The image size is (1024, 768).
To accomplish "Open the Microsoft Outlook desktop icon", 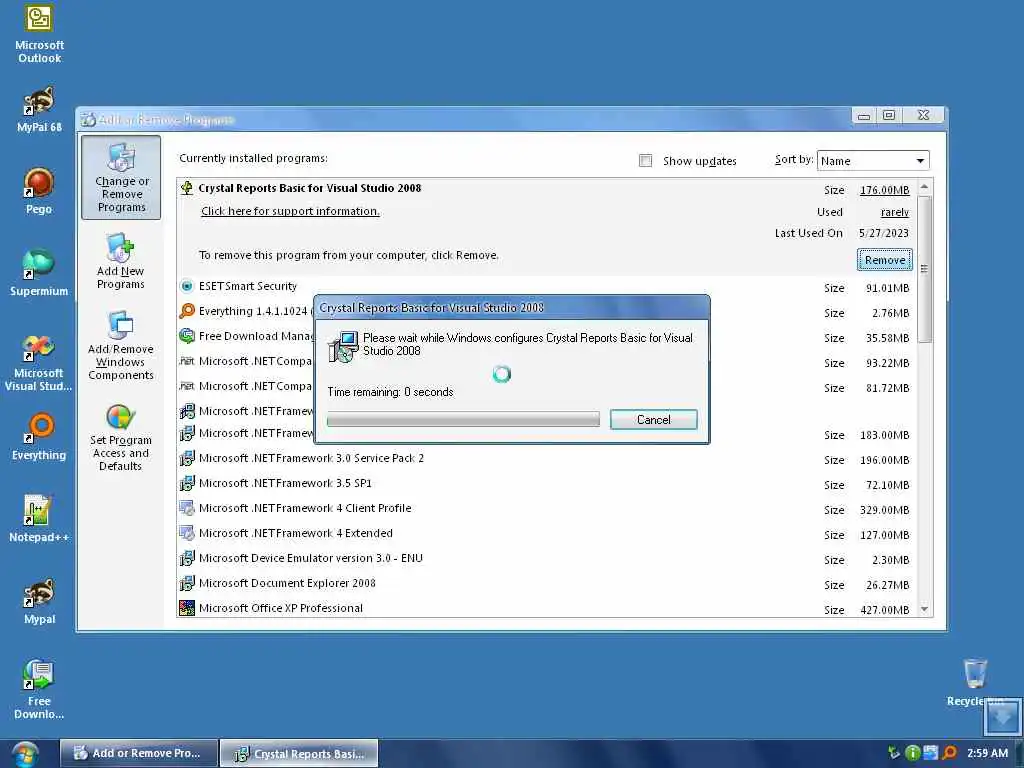I will pos(39,34).
